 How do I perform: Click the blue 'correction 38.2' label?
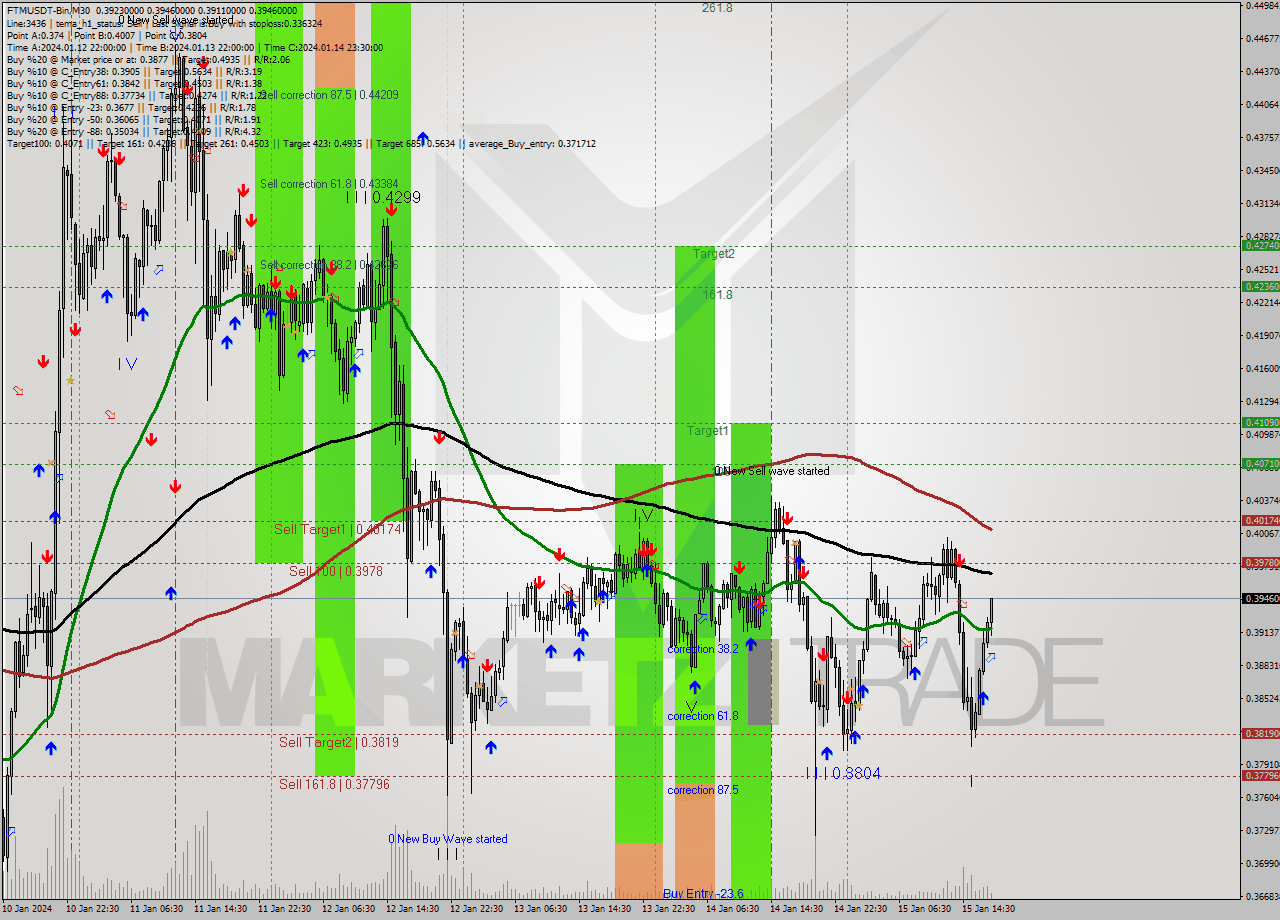(703, 649)
